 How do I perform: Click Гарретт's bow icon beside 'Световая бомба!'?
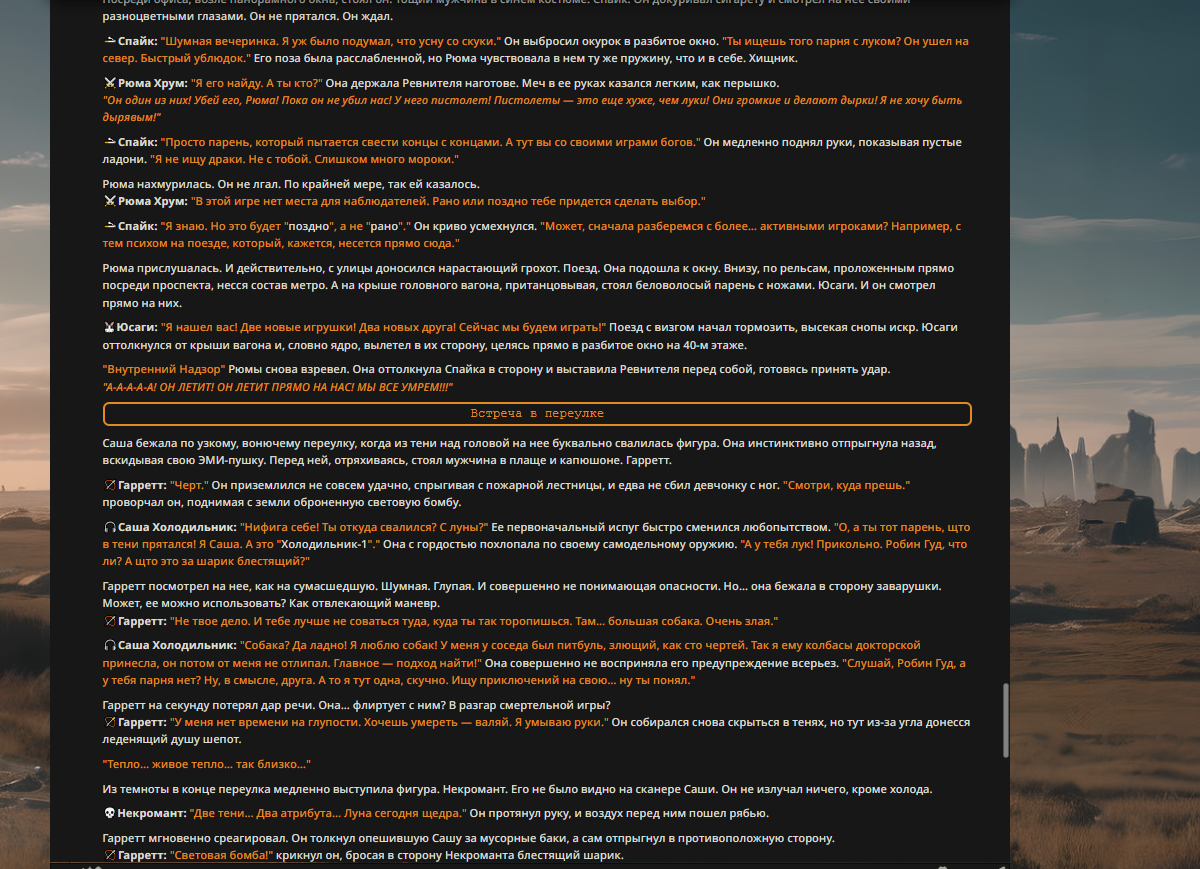click(110, 855)
